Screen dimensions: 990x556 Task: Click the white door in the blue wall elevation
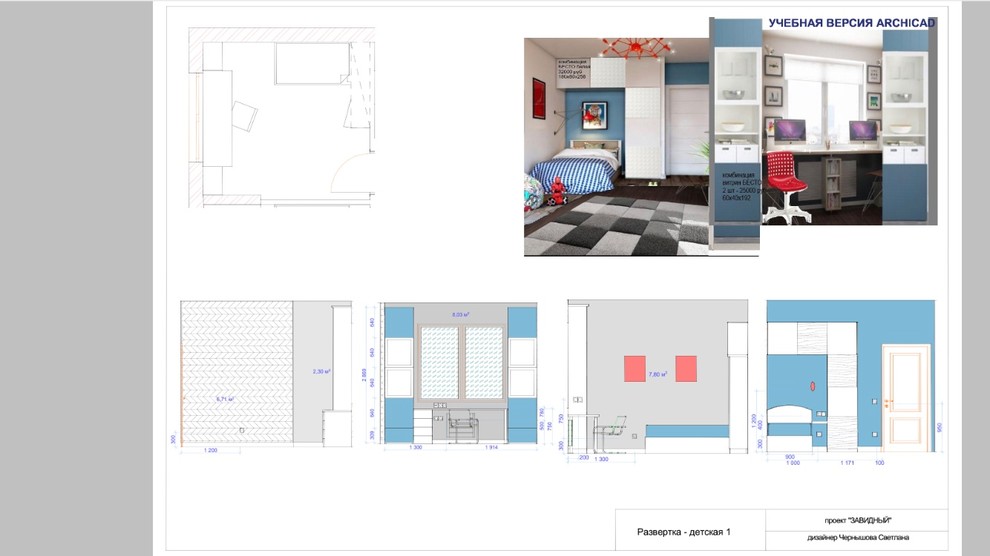pos(906,397)
